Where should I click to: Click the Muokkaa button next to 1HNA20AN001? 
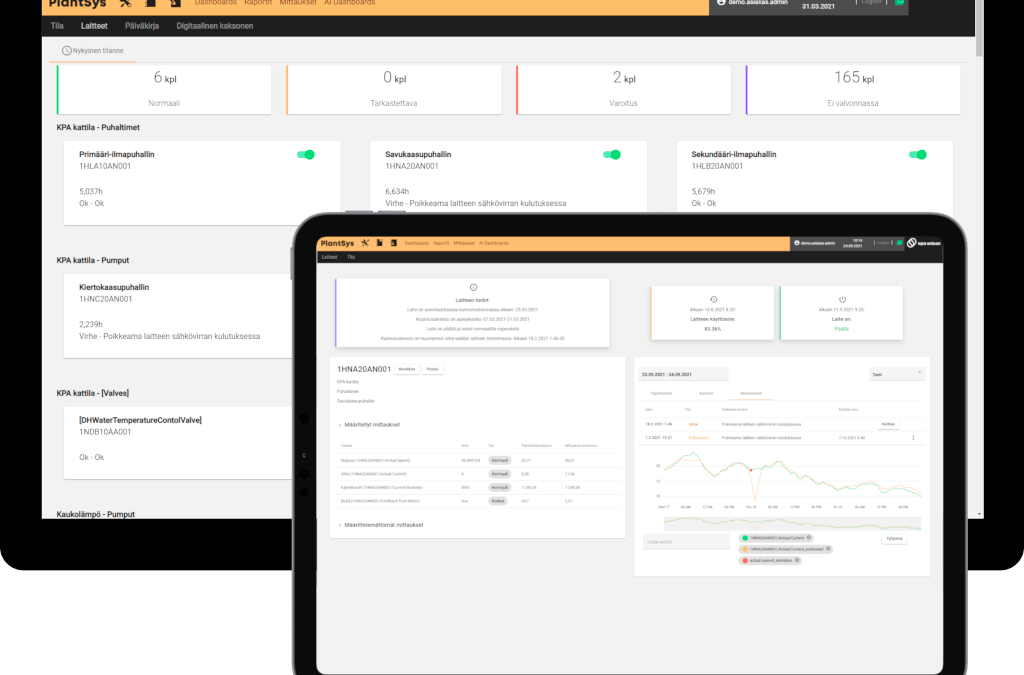407,369
